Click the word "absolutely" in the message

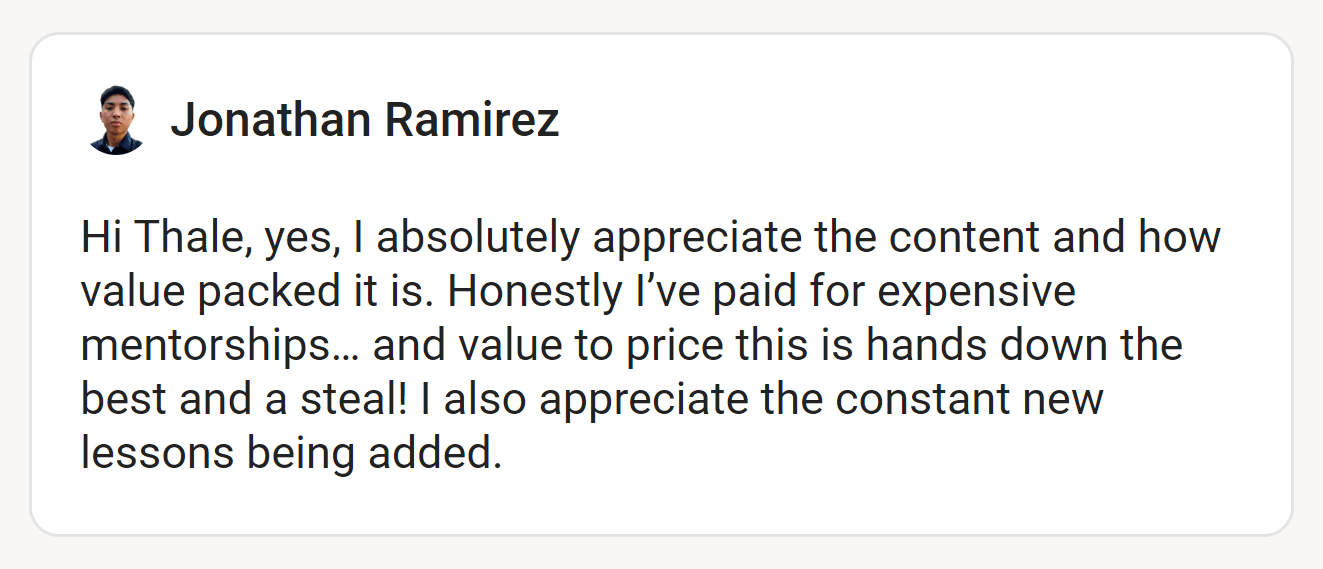tap(478, 238)
